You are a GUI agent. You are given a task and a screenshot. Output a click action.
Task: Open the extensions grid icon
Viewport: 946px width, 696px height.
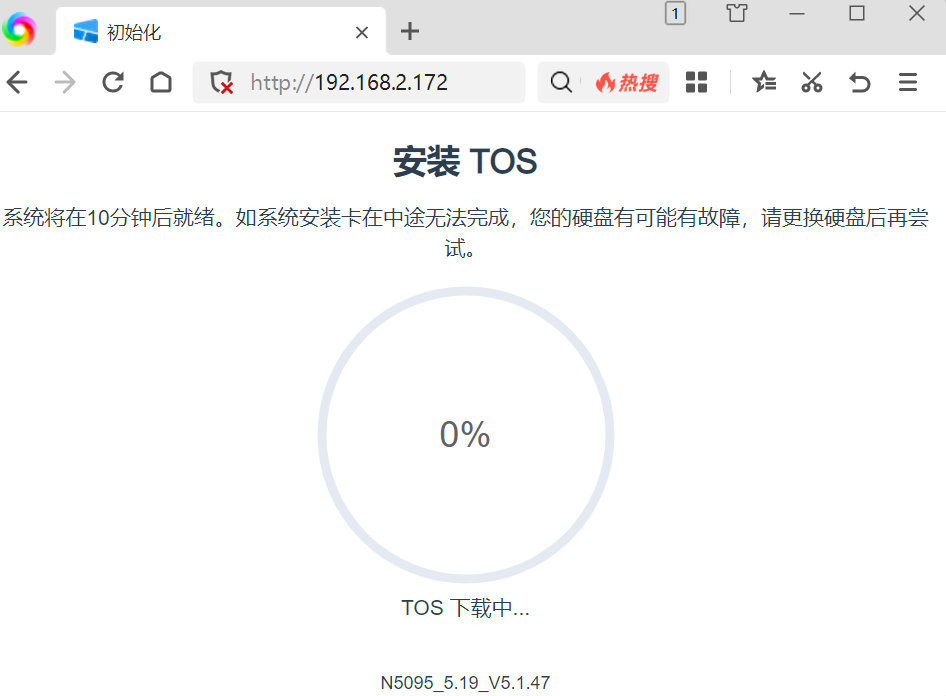click(697, 82)
